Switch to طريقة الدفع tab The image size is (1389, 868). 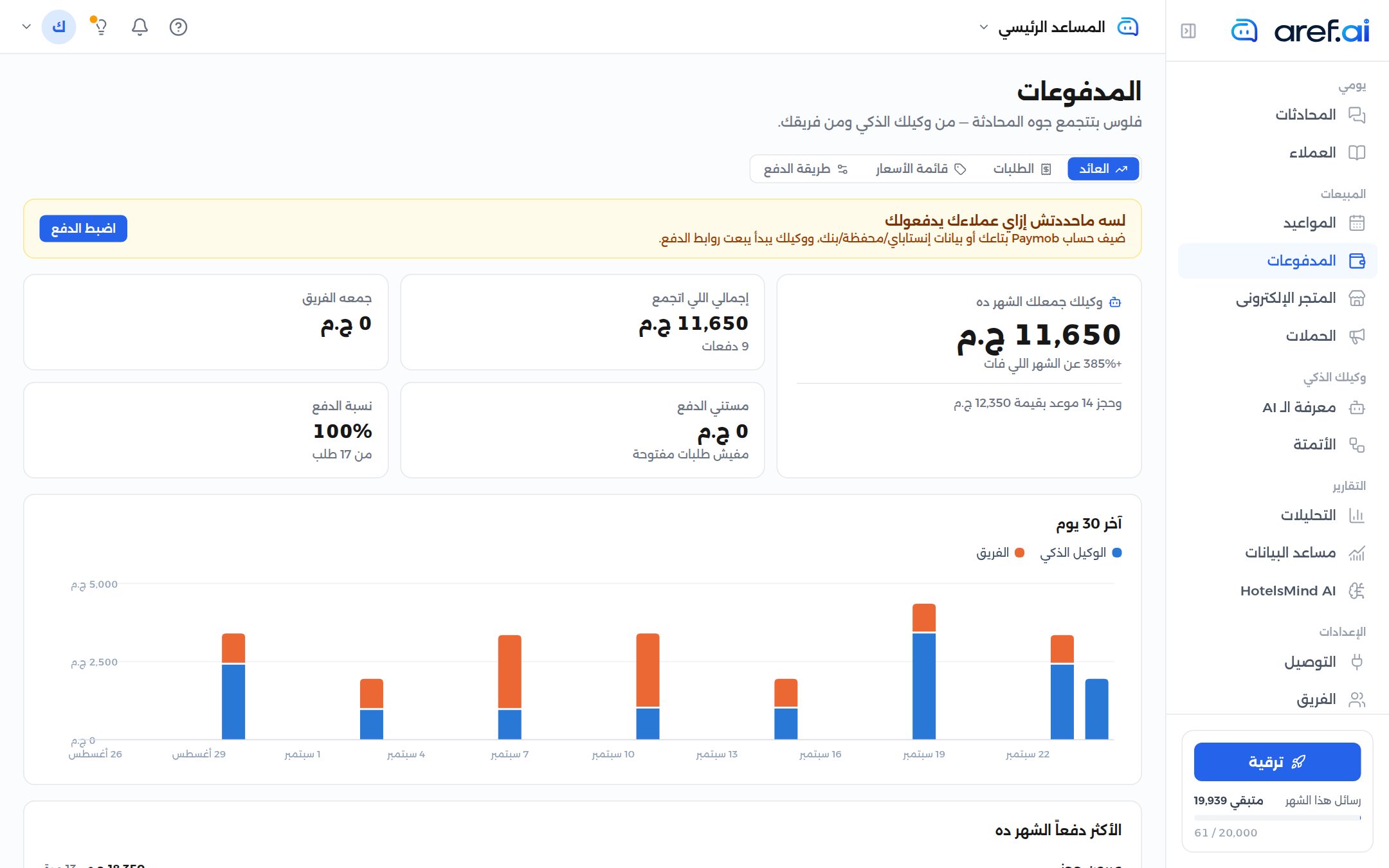pyautogui.click(x=806, y=169)
